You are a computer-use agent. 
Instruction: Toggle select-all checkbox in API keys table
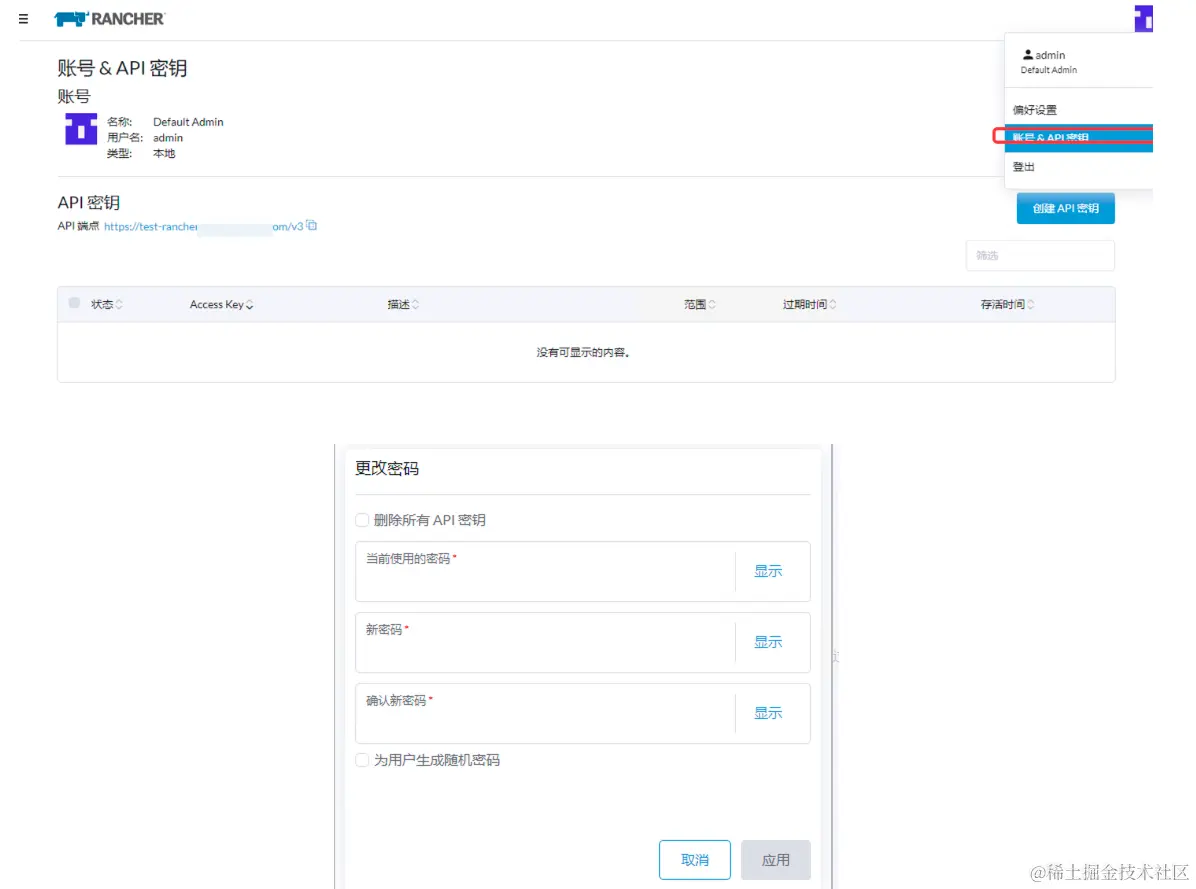(x=74, y=303)
